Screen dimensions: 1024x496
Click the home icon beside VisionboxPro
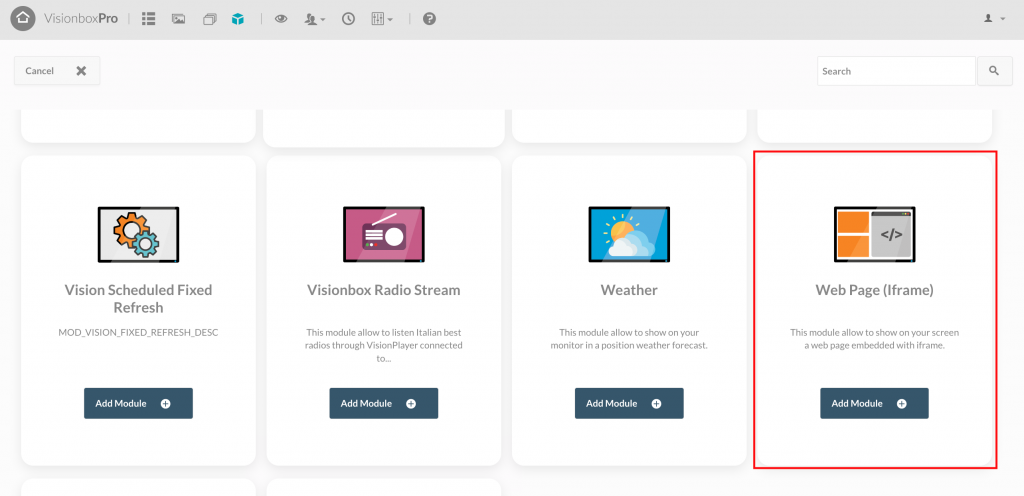(23, 19)
